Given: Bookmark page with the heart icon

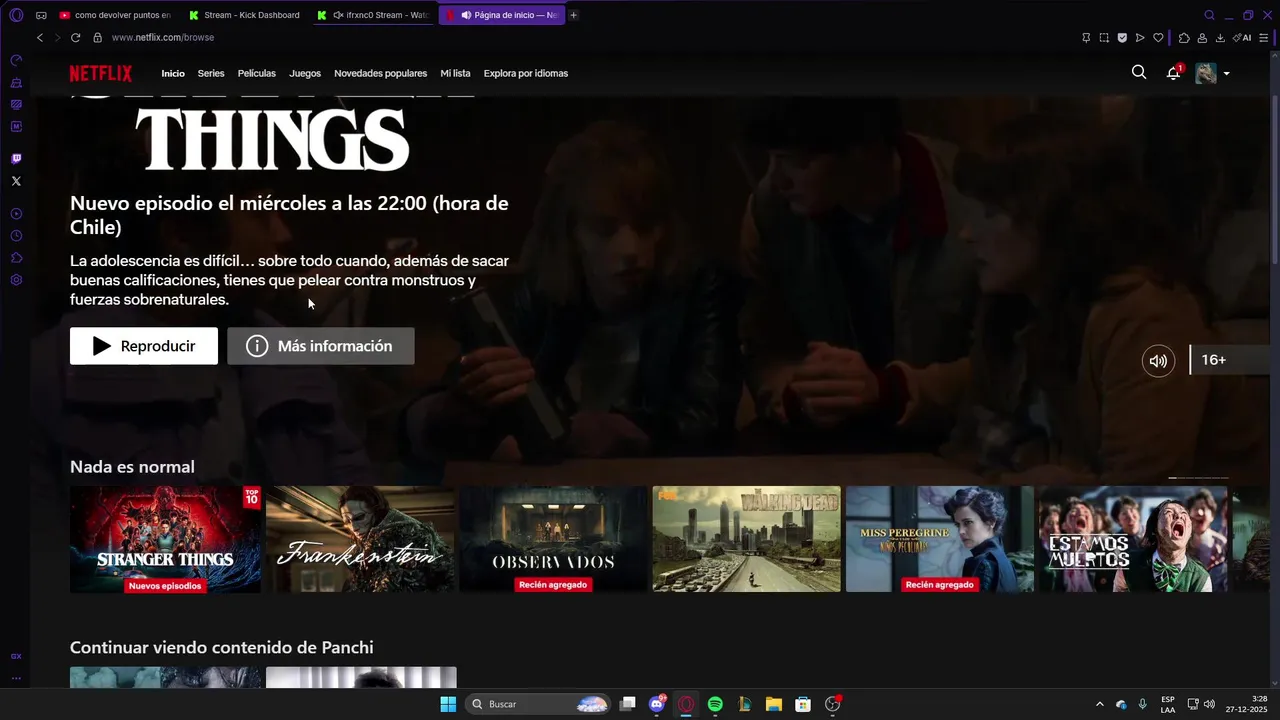Looking at the screenshot, I should pos(1158,37).
